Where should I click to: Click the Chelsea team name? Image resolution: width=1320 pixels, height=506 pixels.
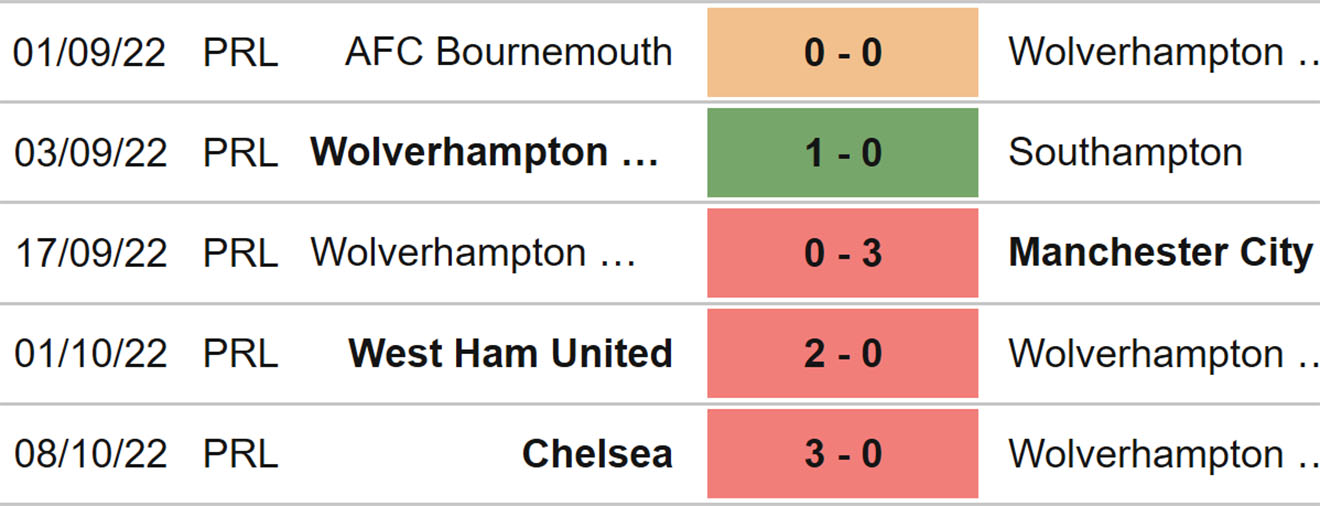point(597,454)
